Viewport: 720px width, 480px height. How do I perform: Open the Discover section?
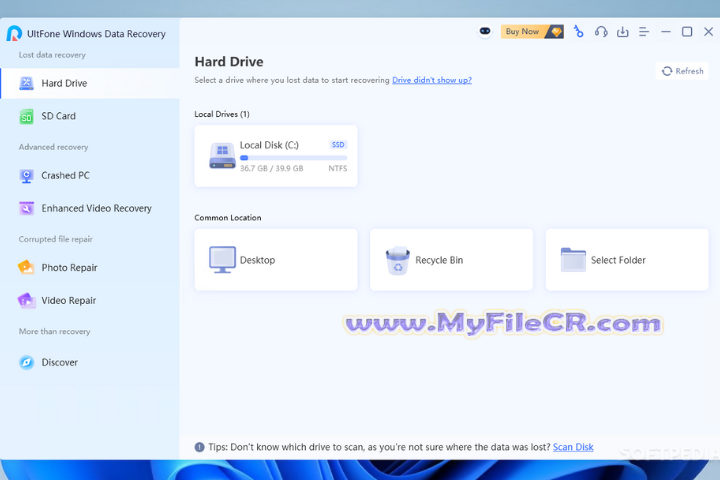tap(90, 362)
